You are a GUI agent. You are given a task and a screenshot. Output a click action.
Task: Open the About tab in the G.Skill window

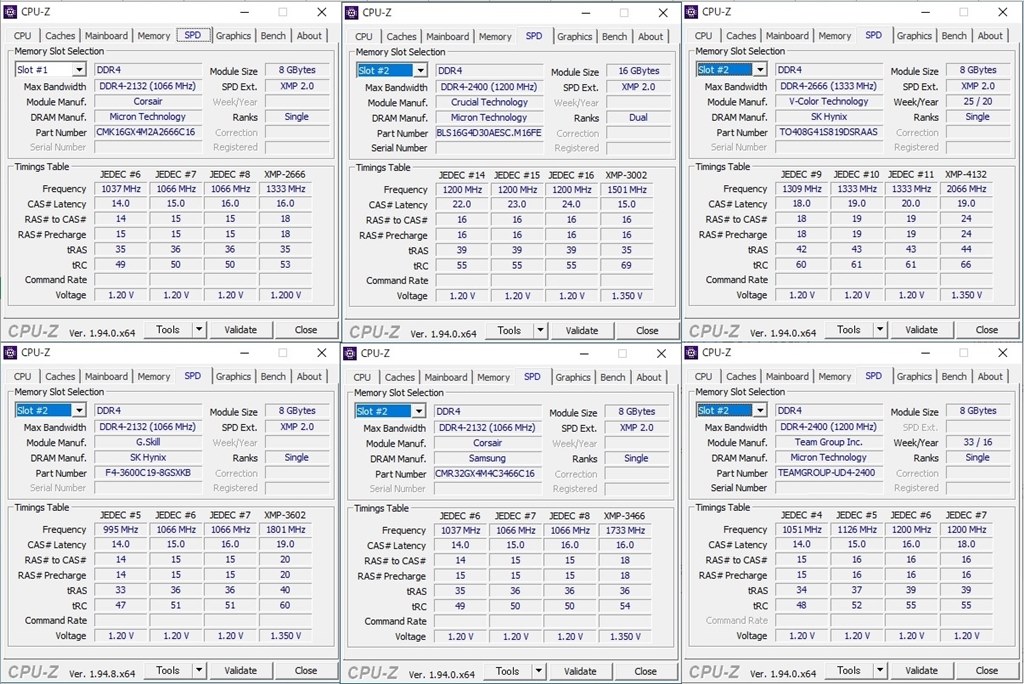pos(309,376)
